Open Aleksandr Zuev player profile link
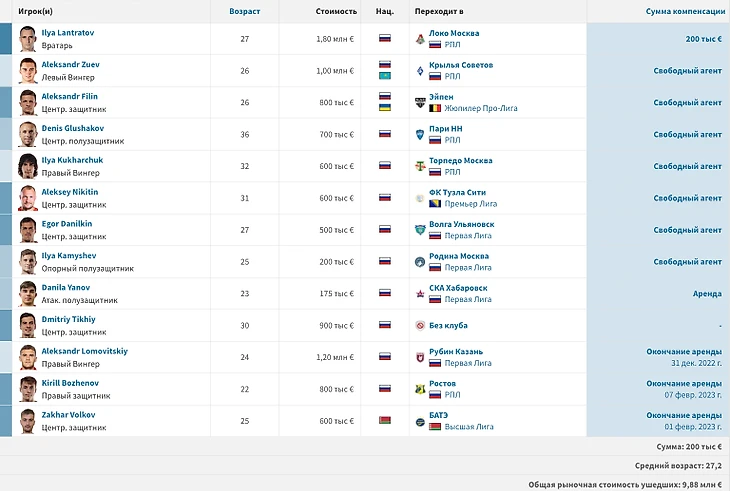 (x=70, y=64)
